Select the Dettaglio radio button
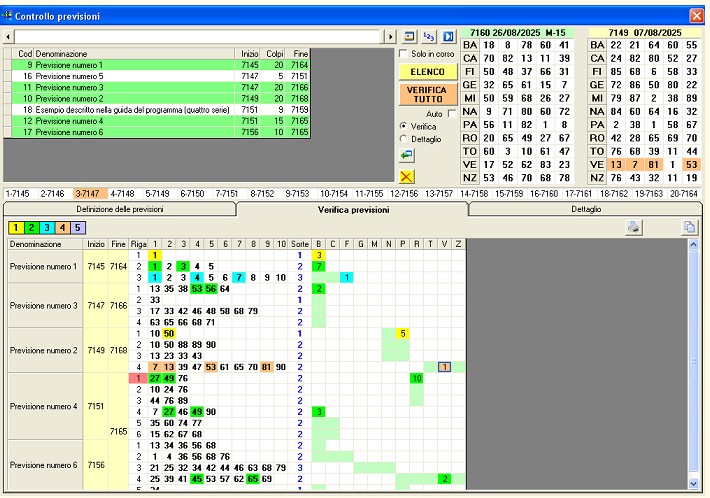710x498 pixels. click(x=403, y=139)
